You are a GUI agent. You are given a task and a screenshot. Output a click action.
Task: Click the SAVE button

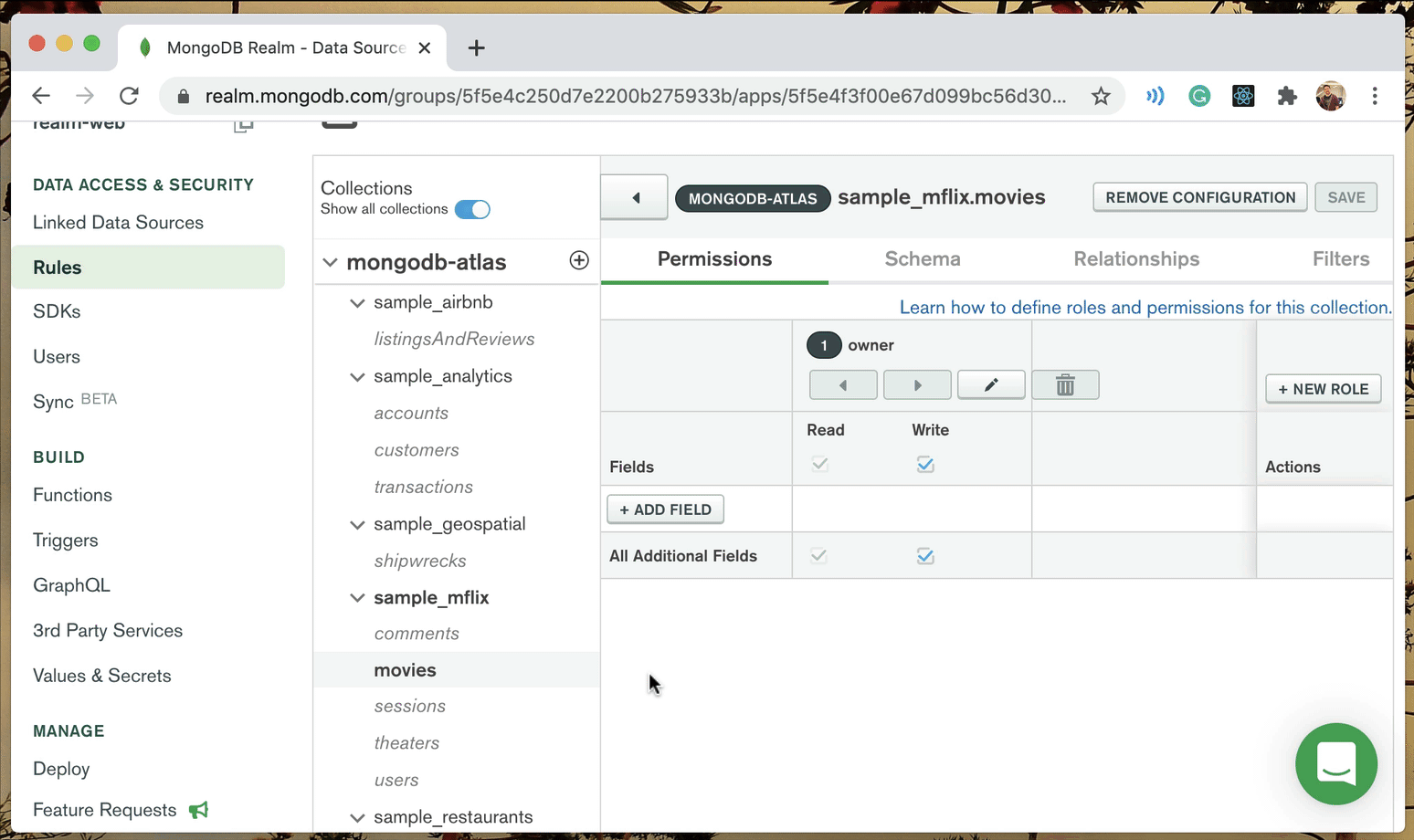point(1346,197)
